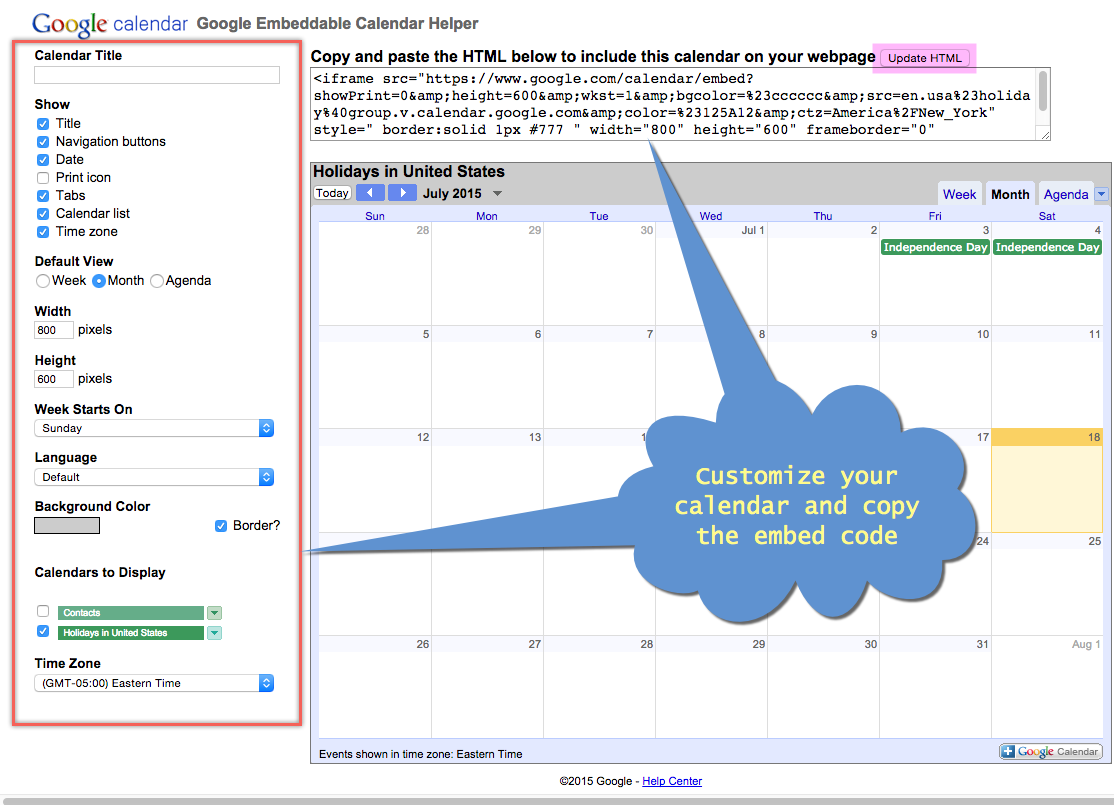
Task: Switch to the Week tab
Action: click(x=959, y=194)
